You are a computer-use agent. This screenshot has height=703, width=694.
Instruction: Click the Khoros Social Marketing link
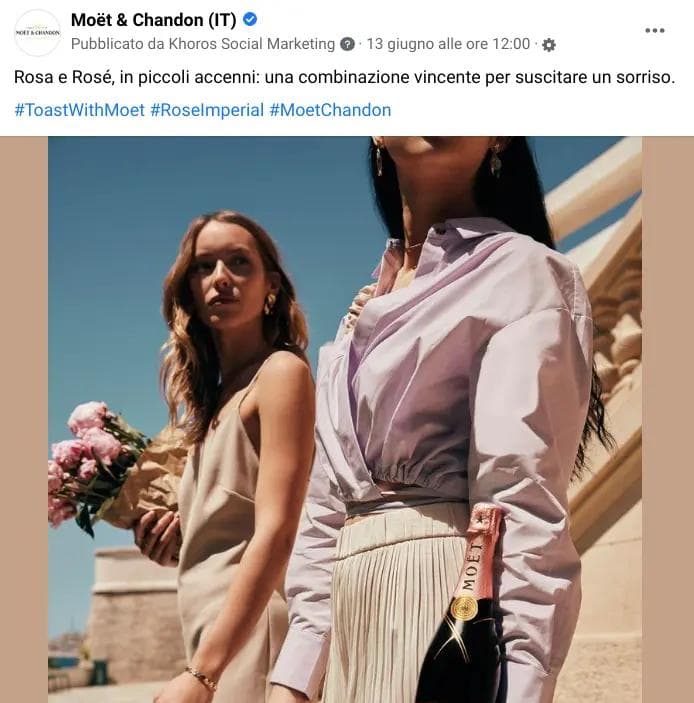click(x=252, y=44)
